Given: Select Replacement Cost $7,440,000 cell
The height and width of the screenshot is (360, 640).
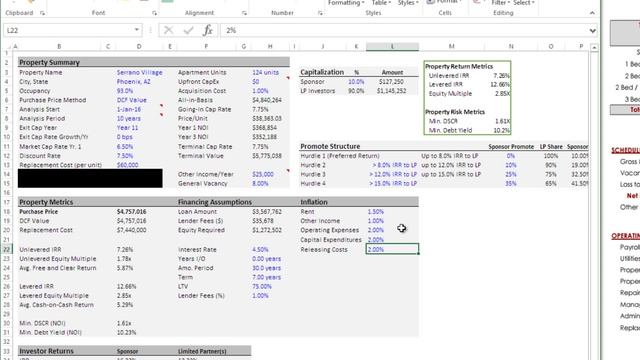Looking at the screenshot, I should click(131, 230).
